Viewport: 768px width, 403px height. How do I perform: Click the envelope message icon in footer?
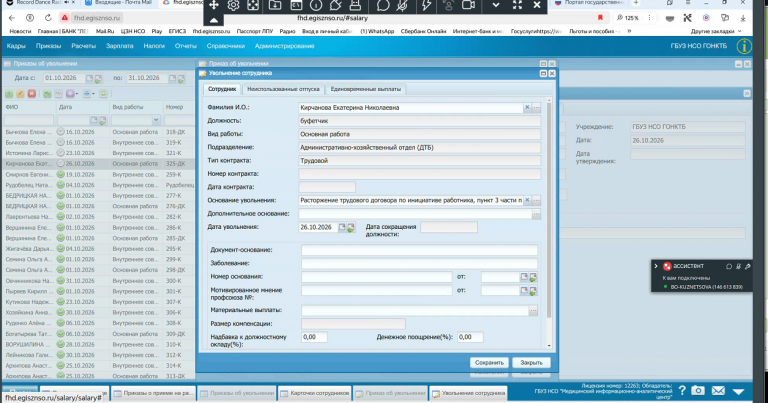(x=718, y=390)
